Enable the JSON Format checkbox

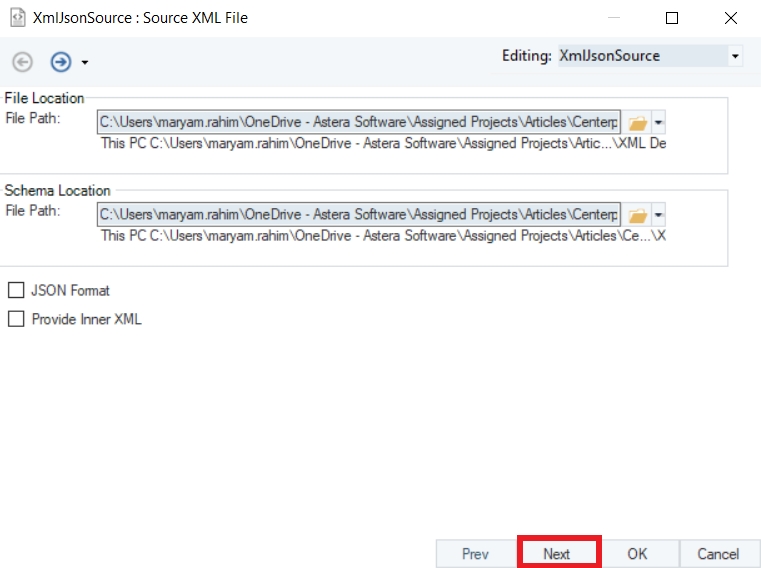tap(16, 290)
